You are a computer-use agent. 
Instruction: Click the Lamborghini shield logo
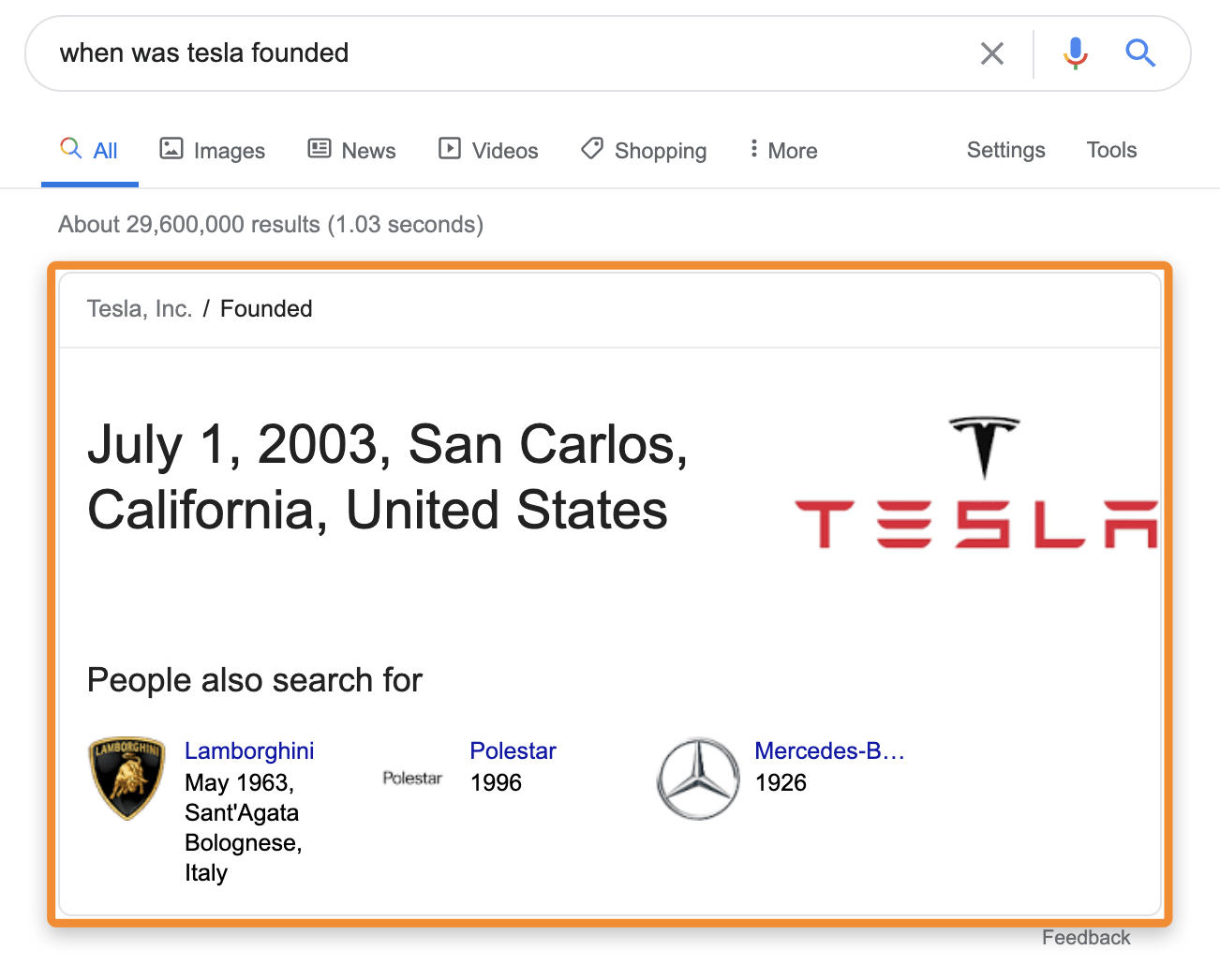(x=127, y=778)
